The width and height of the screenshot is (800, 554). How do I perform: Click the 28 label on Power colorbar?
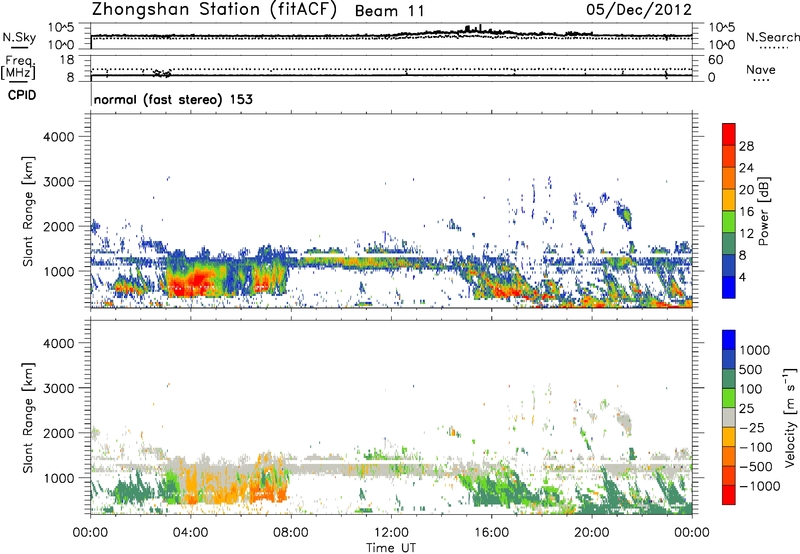tap(746, 146)
